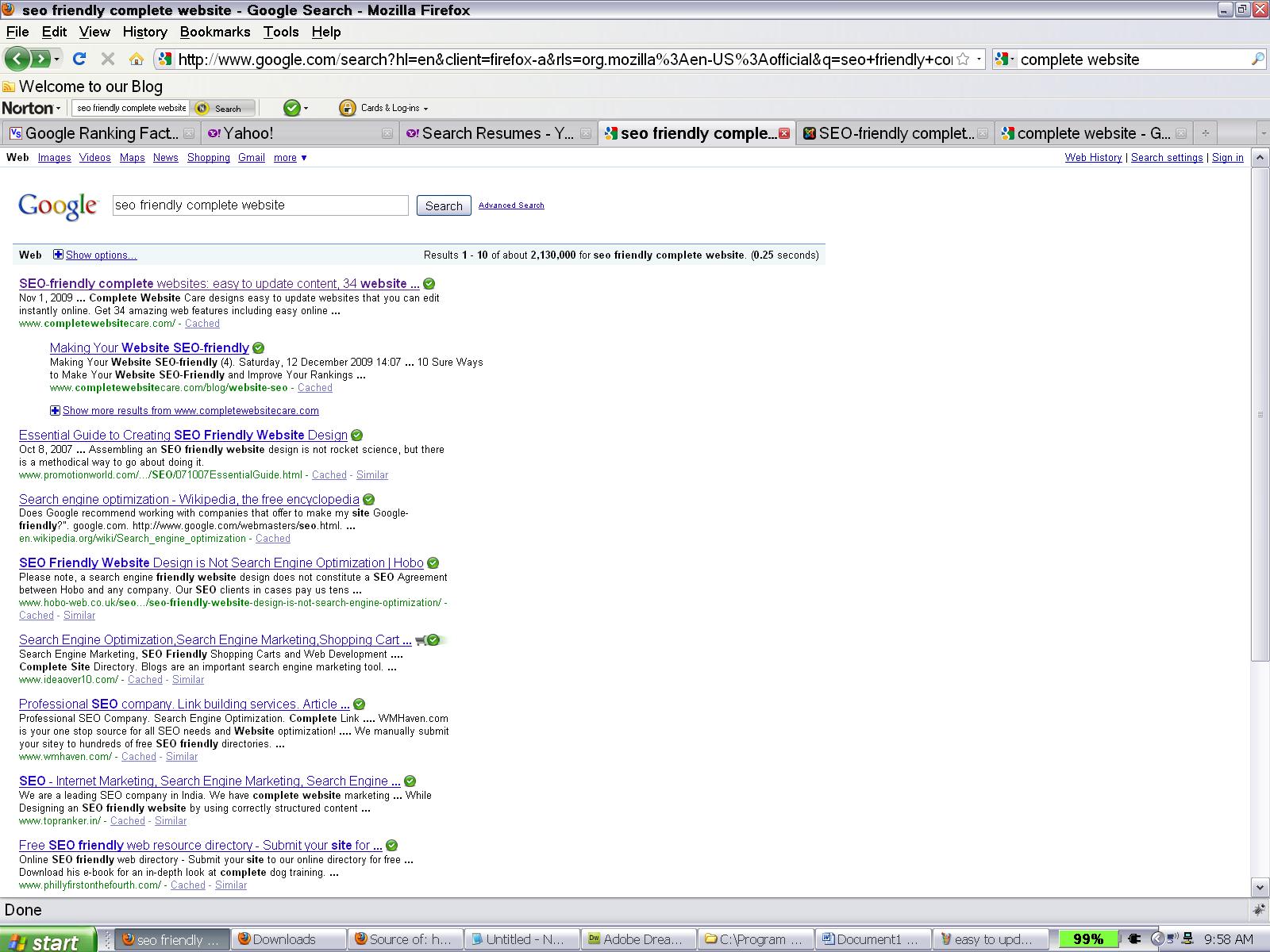The width and height of the screenshot is (1270, 952).
Task: Open the list all tabs dropdown
Action: pos(1264,133)
